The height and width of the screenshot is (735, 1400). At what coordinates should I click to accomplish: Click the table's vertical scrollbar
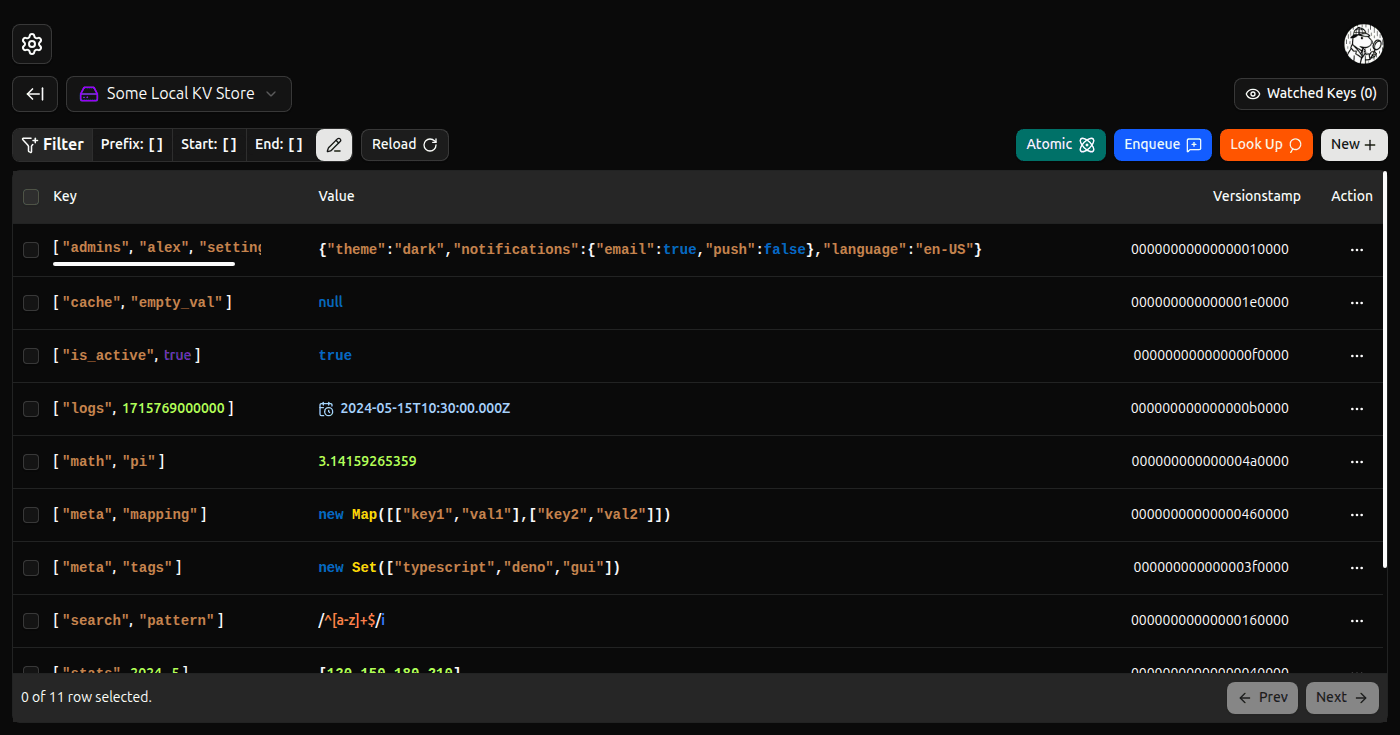click(1385, 370)
